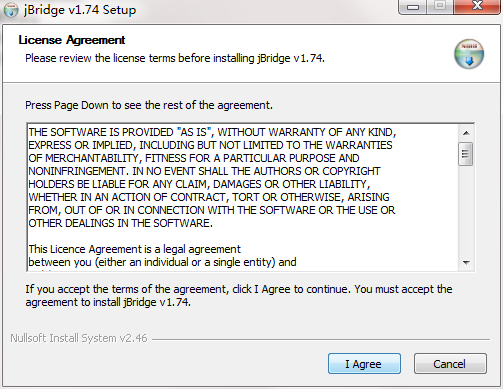Click the 'This Licence Agreement is a legal agreement' line

pyautogui.click(x=134, y=249)
